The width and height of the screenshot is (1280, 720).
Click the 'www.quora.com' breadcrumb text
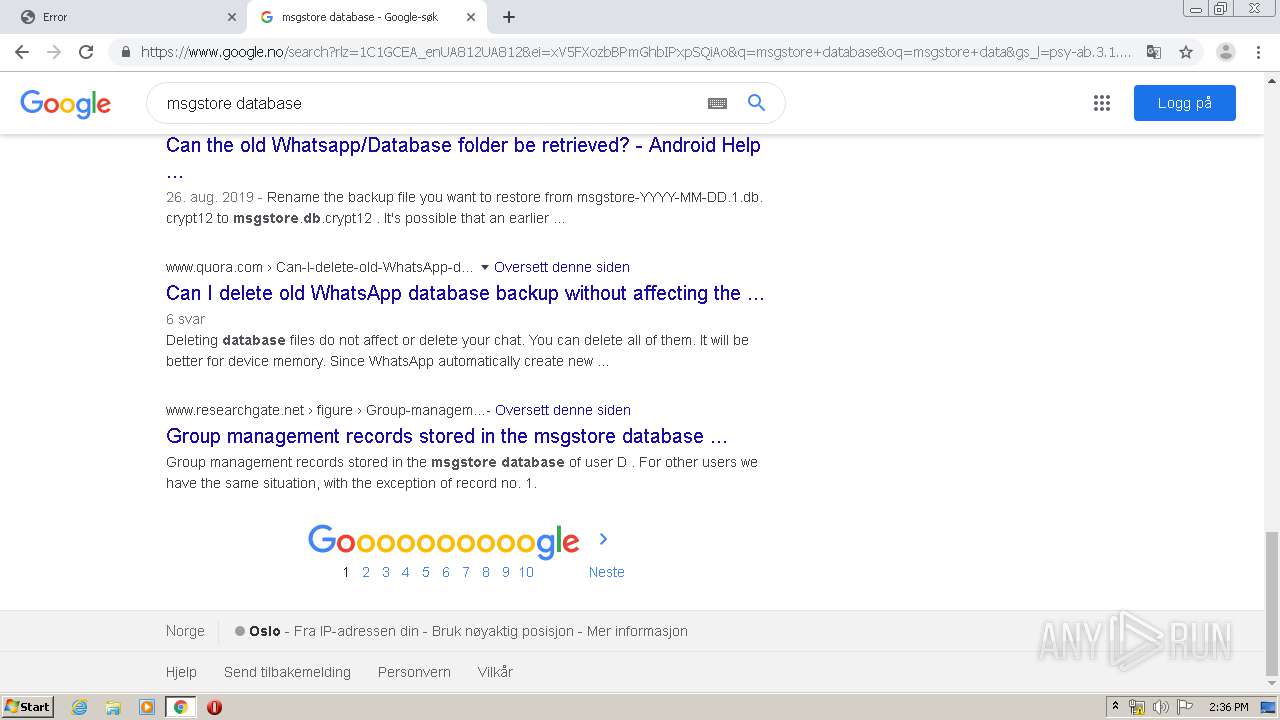pyautogui.click(x=214, y=267)
